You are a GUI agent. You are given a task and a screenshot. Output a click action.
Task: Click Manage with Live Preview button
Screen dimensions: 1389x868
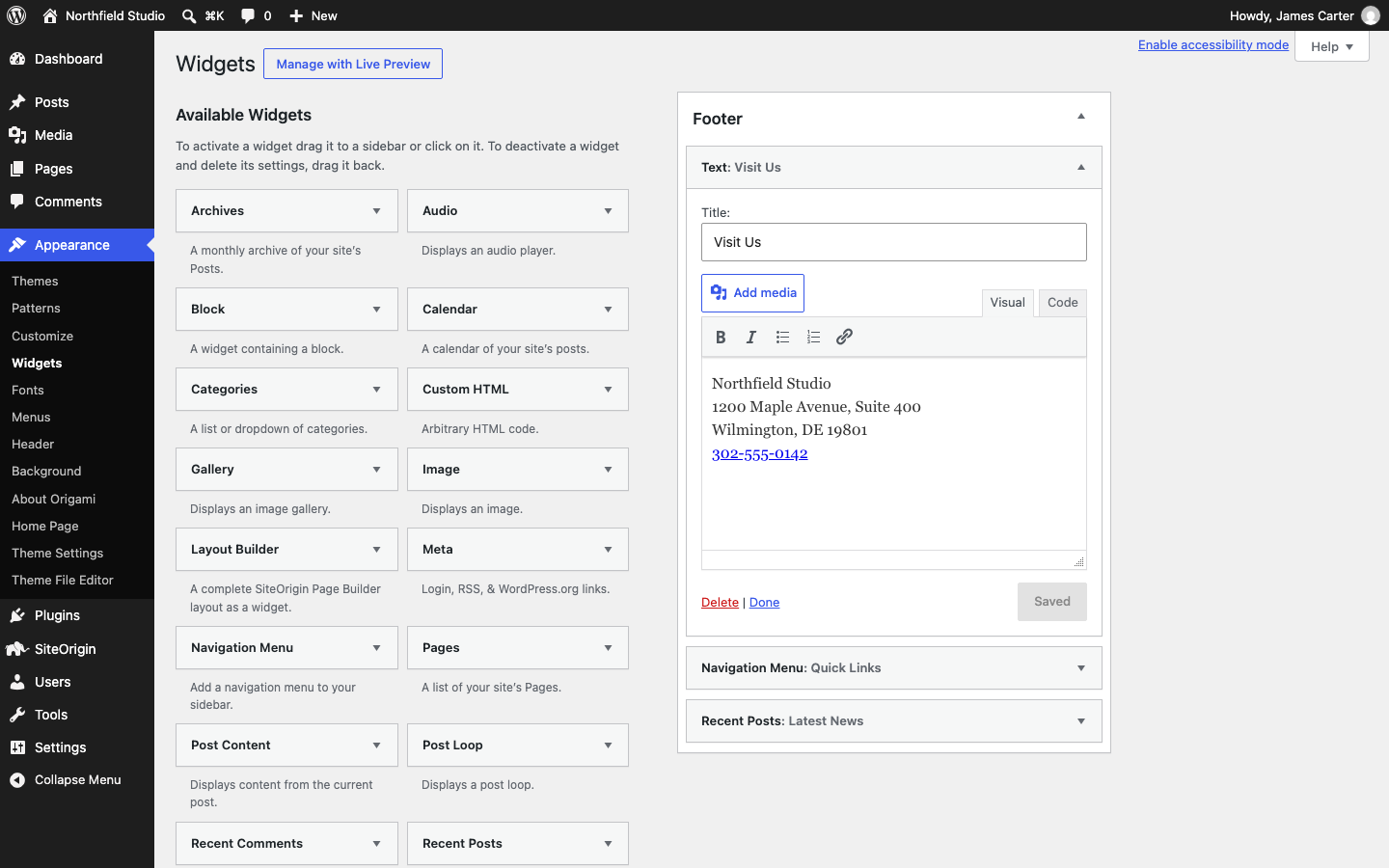point(353,64)
